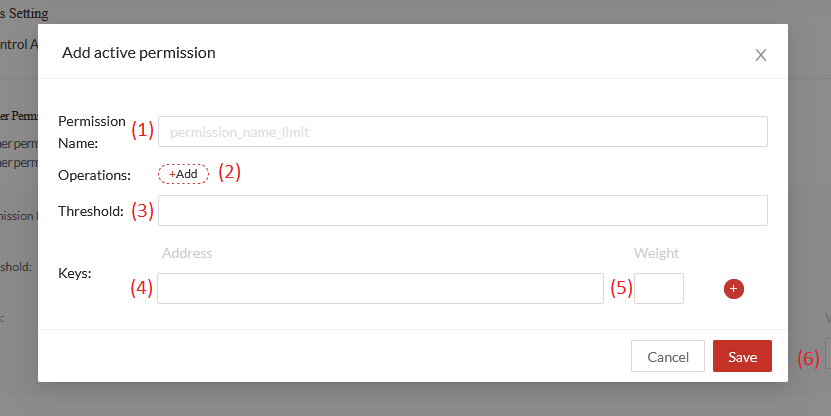
Task: Click the Permission Name label
Action: 92,132
